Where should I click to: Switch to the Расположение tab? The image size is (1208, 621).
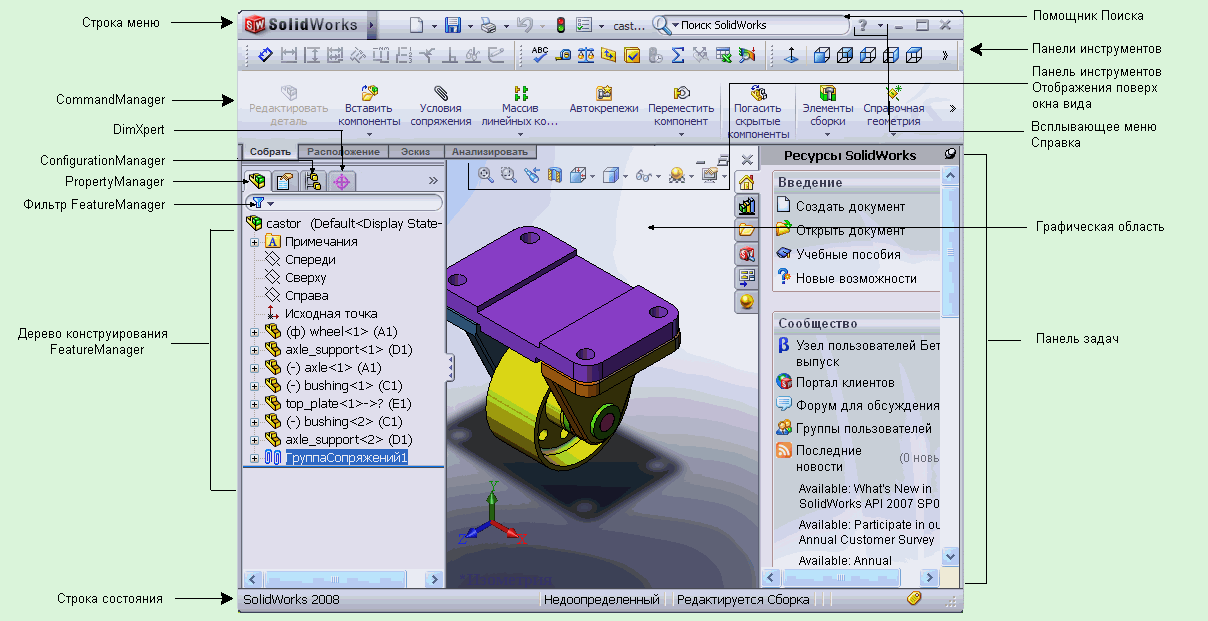pyautogui.click(x=343, y=152)
